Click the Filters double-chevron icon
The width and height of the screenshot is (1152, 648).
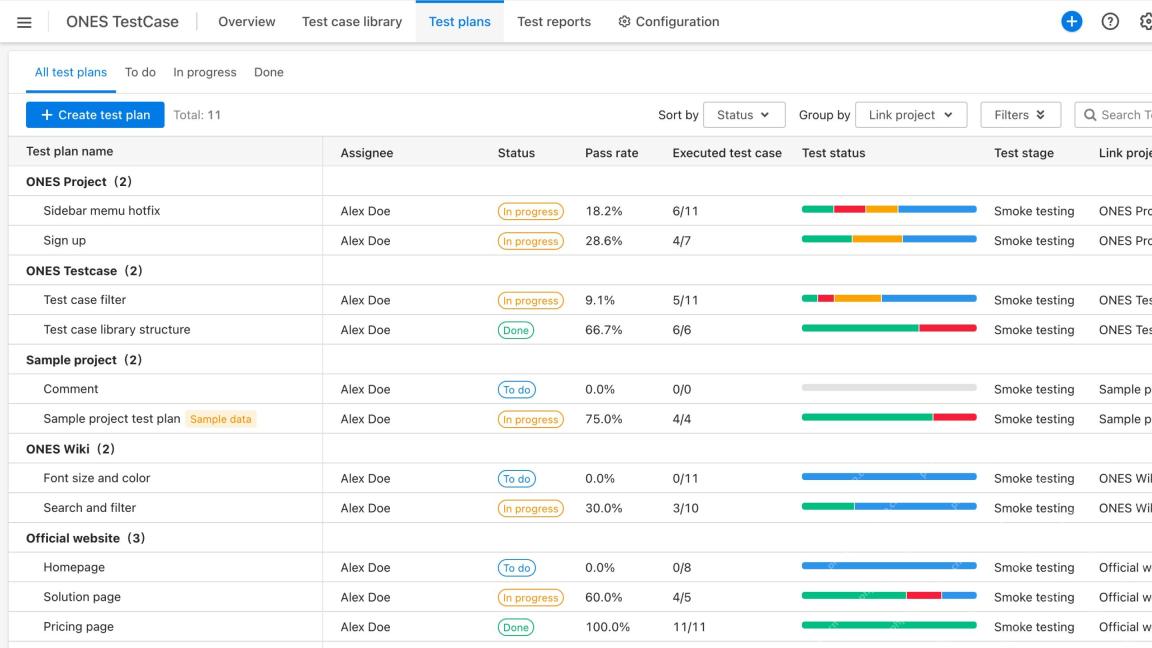coord(1040,115)
